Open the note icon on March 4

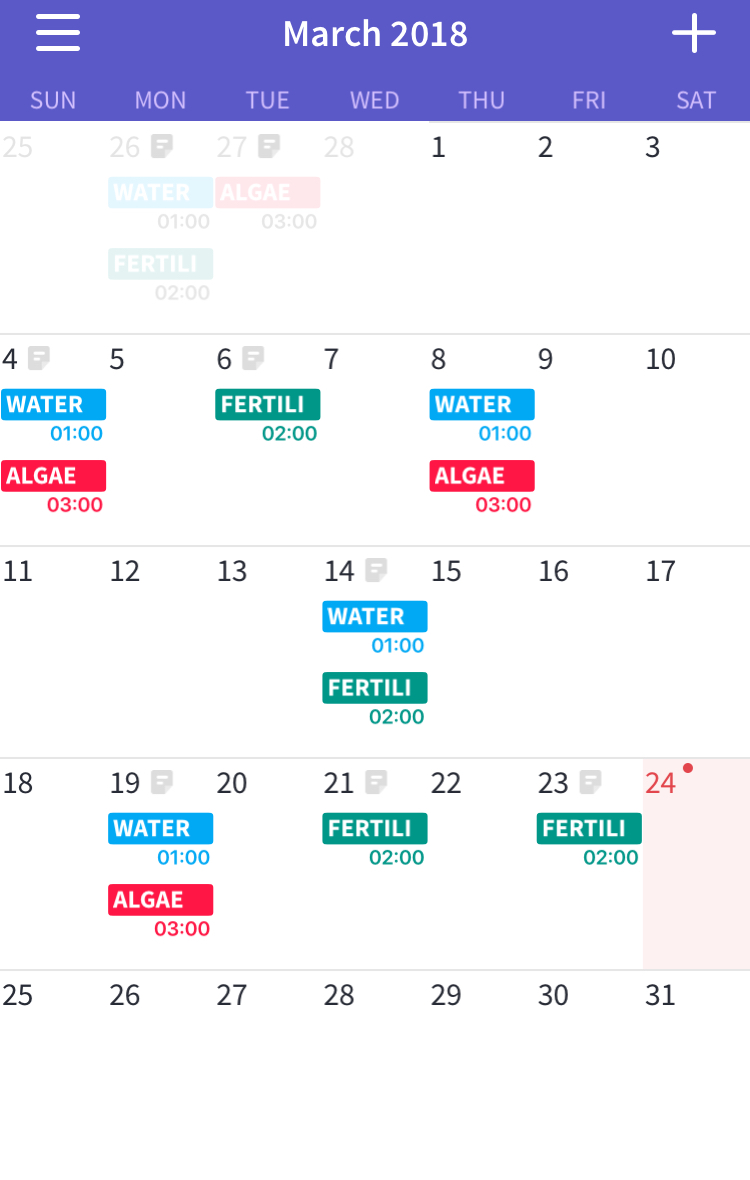39,358
